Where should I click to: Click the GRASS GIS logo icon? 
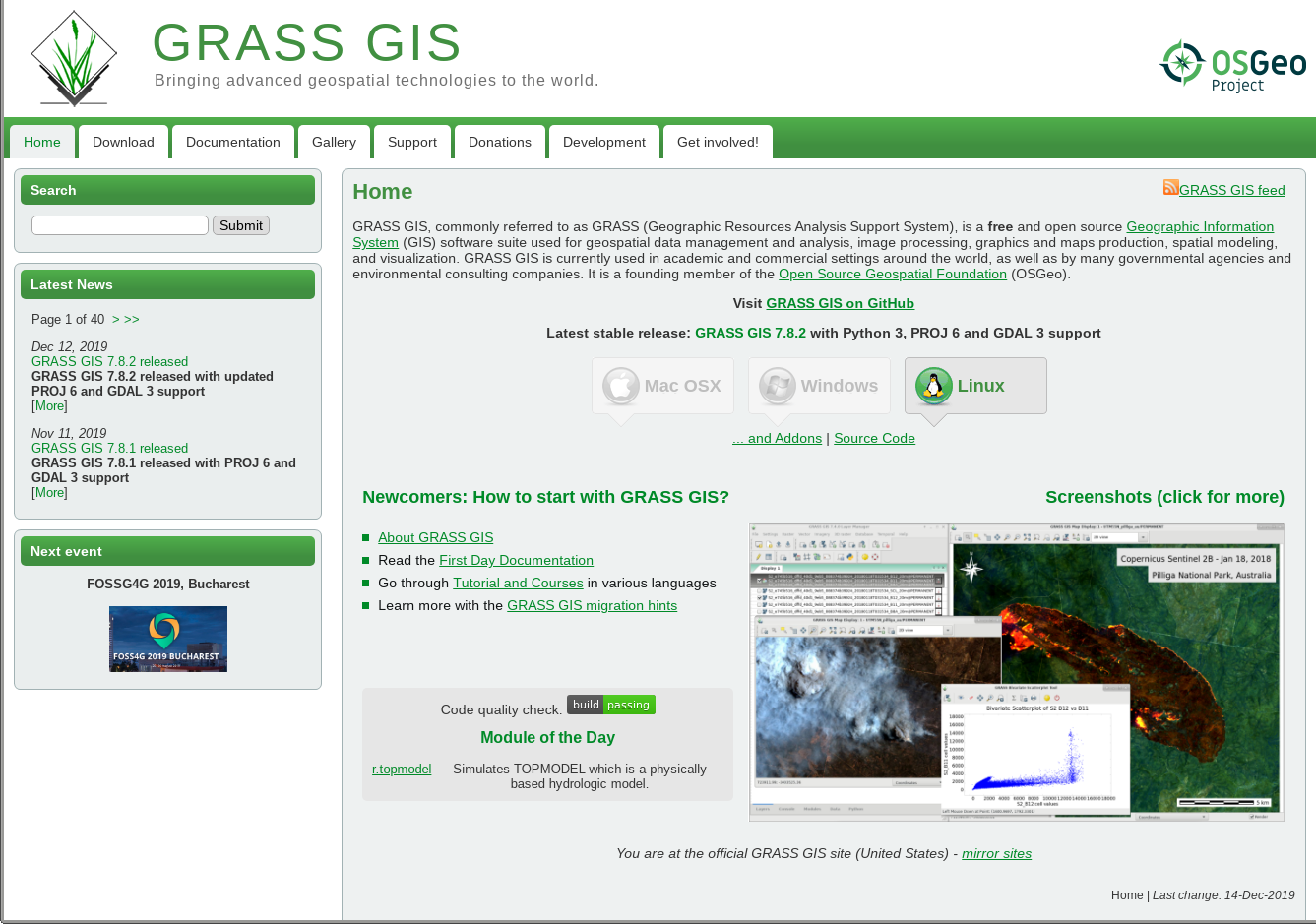(x=74, y=59)
